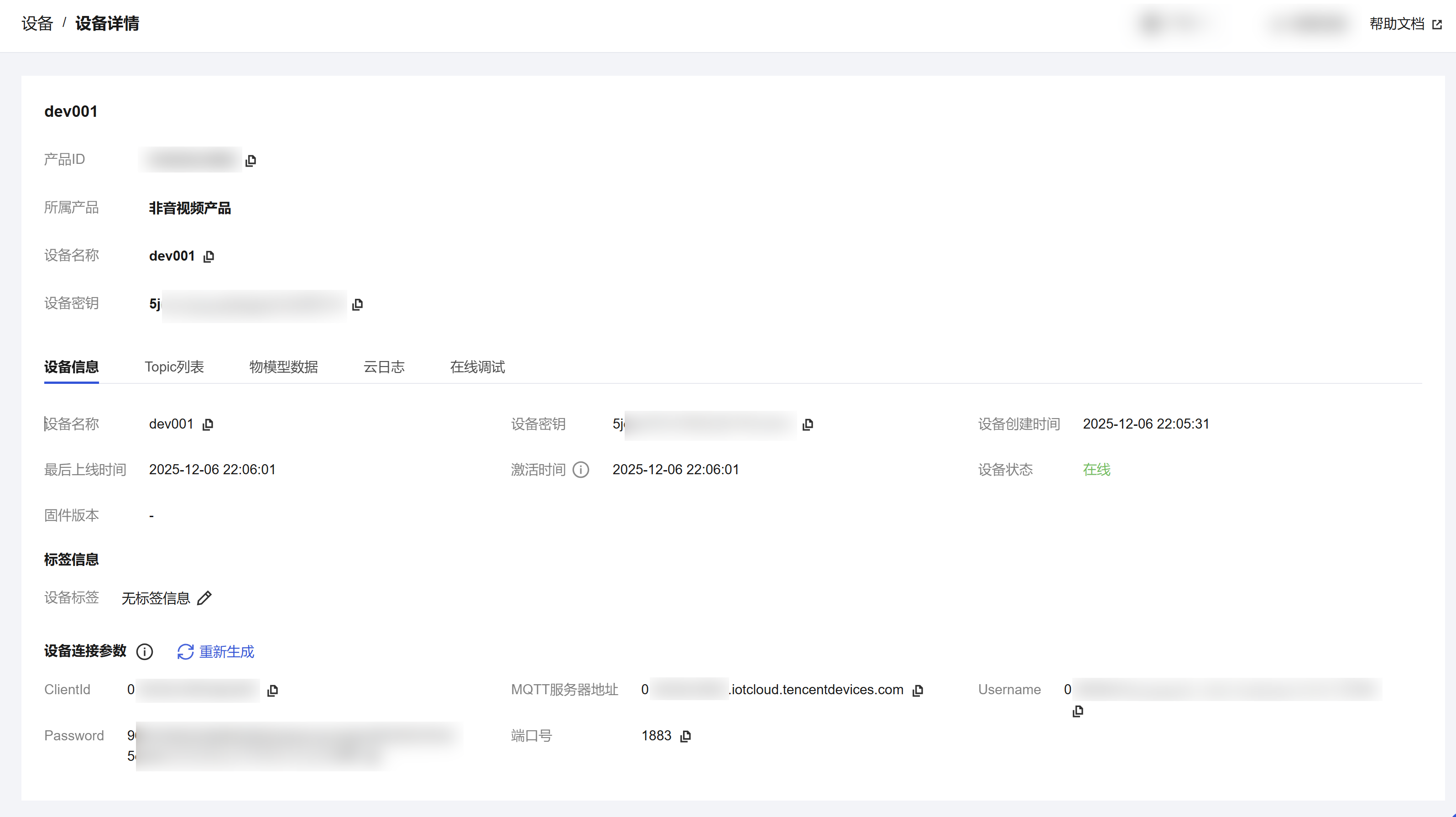Copy device name in header section

point(209,257)
